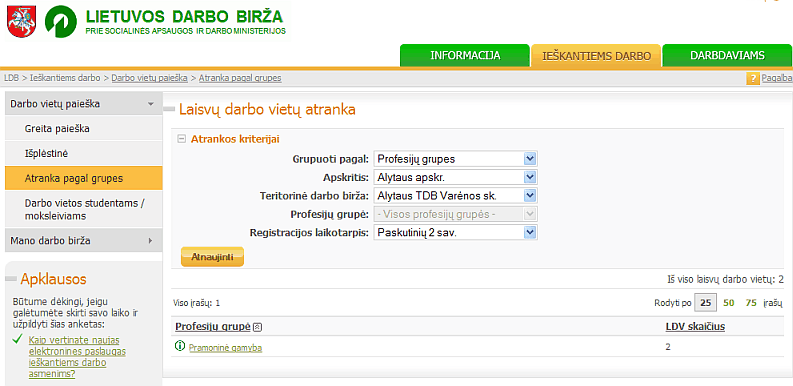Show 50 records per page

728,303
